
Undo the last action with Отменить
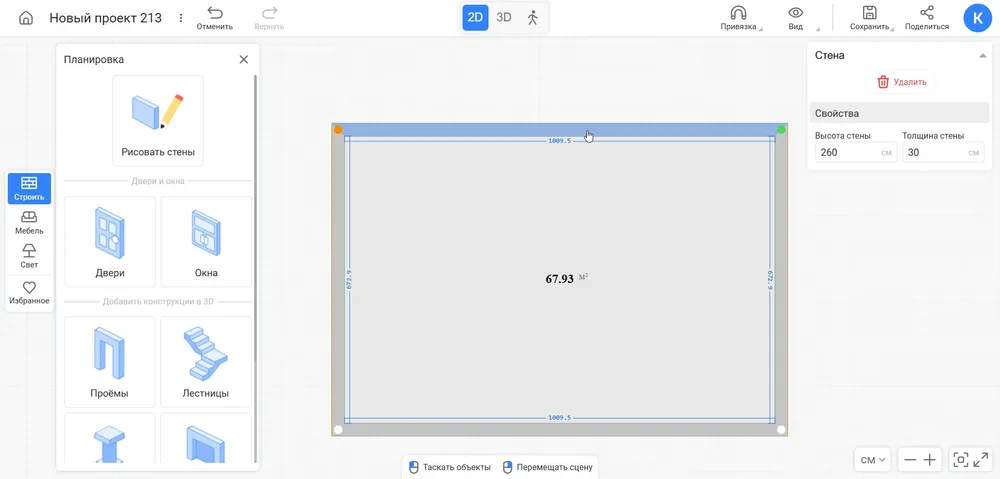pos(215,18)
